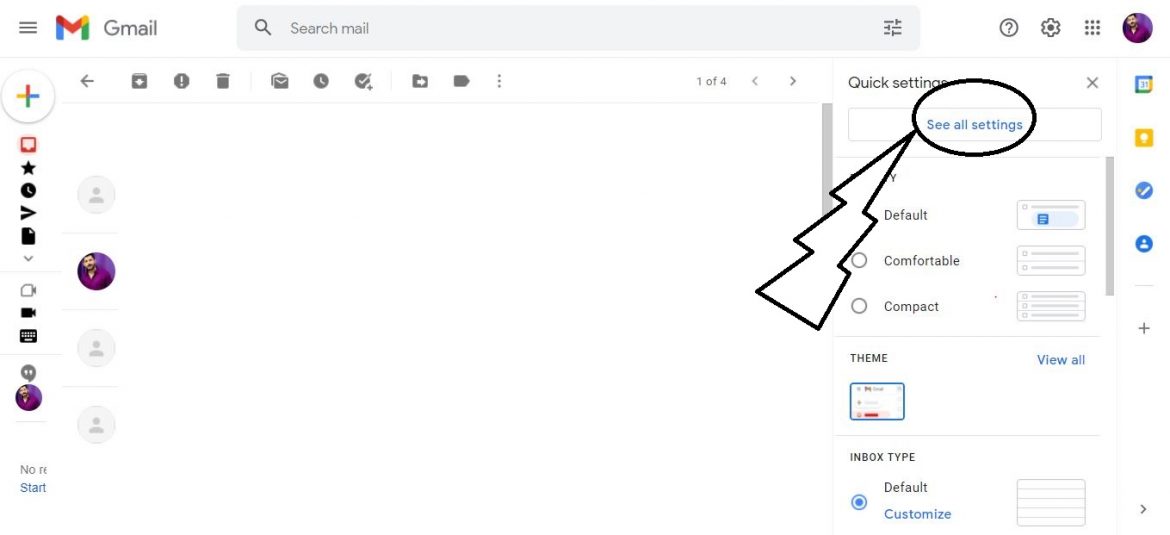Open the main menu hamburger button
This screenshot has width=1170, height=535.
(x=28, y=28)
